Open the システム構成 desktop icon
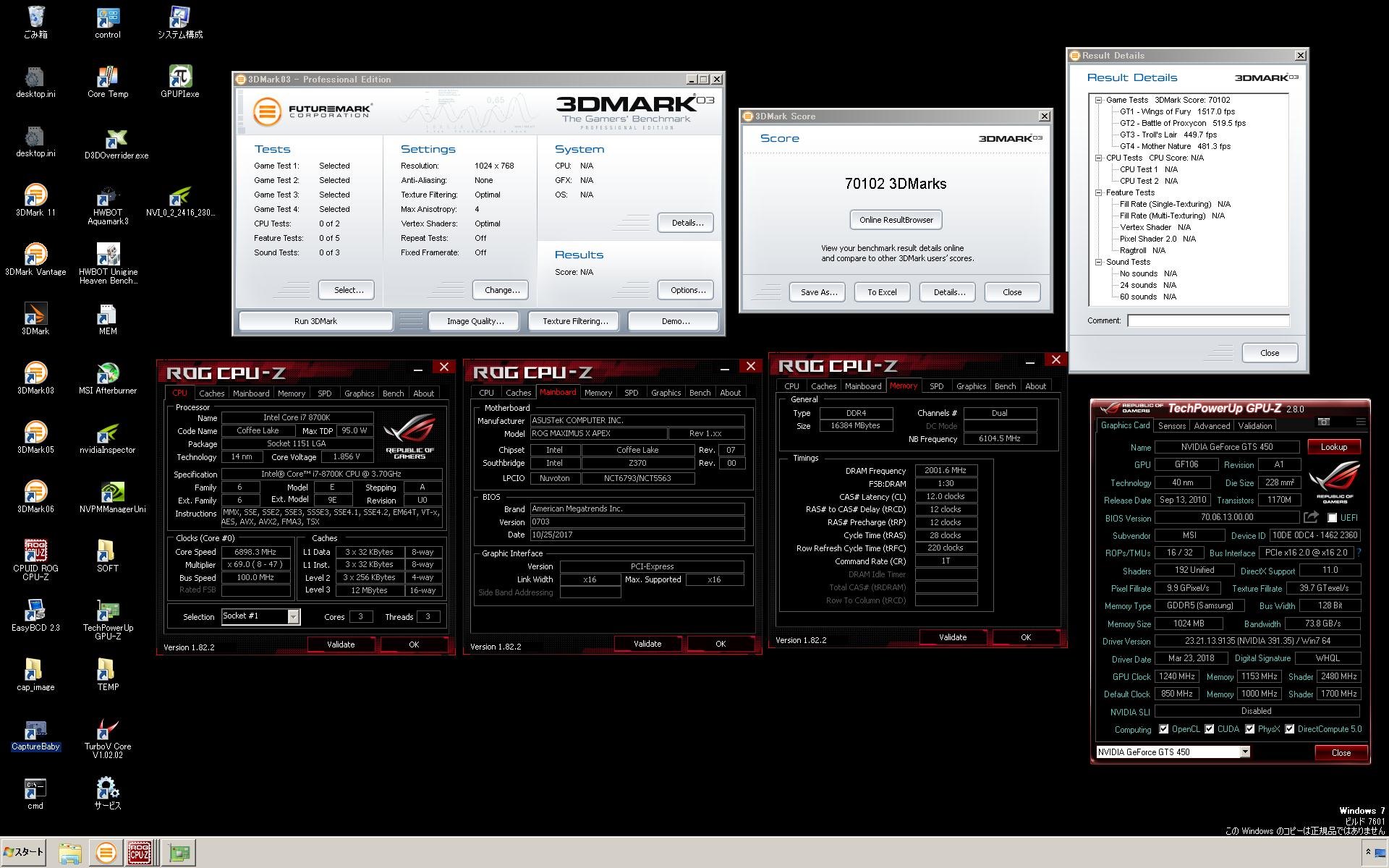The image size is (1389, 868). point(179,22)
